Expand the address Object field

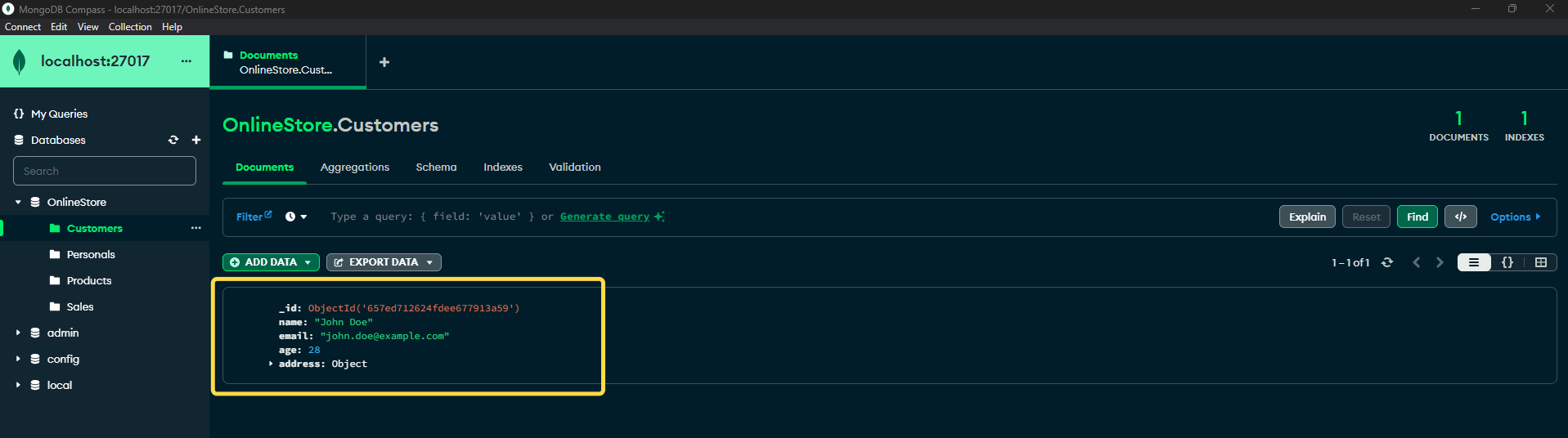click(x=271, y=364)
